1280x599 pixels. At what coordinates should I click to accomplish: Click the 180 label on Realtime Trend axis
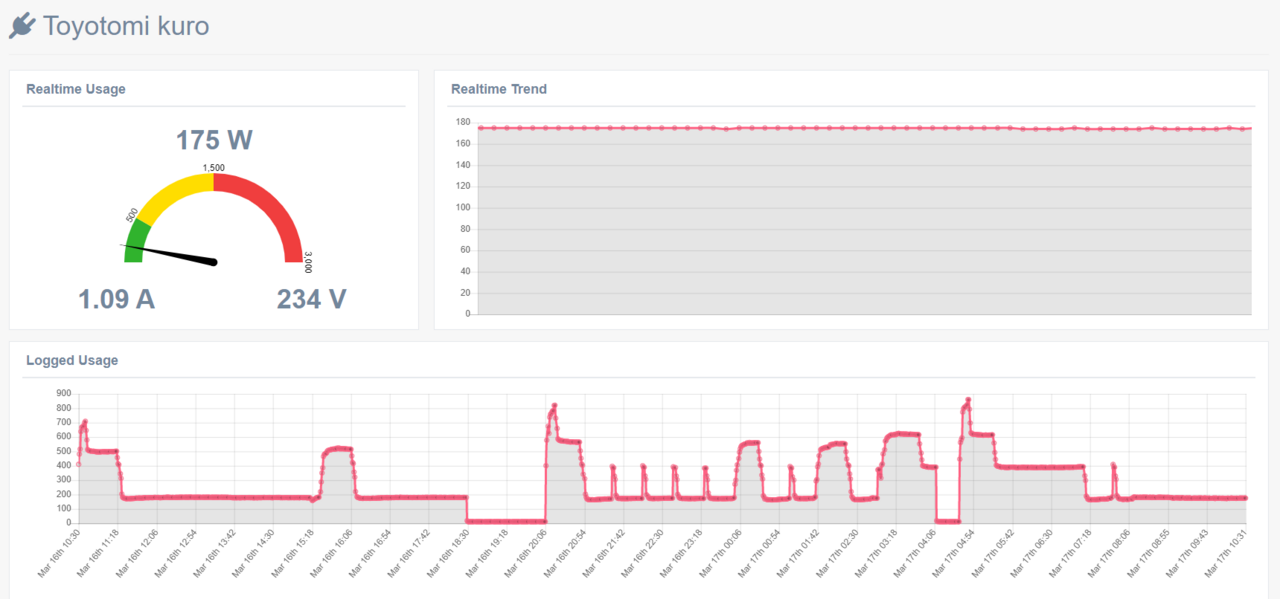pos(463,122)
